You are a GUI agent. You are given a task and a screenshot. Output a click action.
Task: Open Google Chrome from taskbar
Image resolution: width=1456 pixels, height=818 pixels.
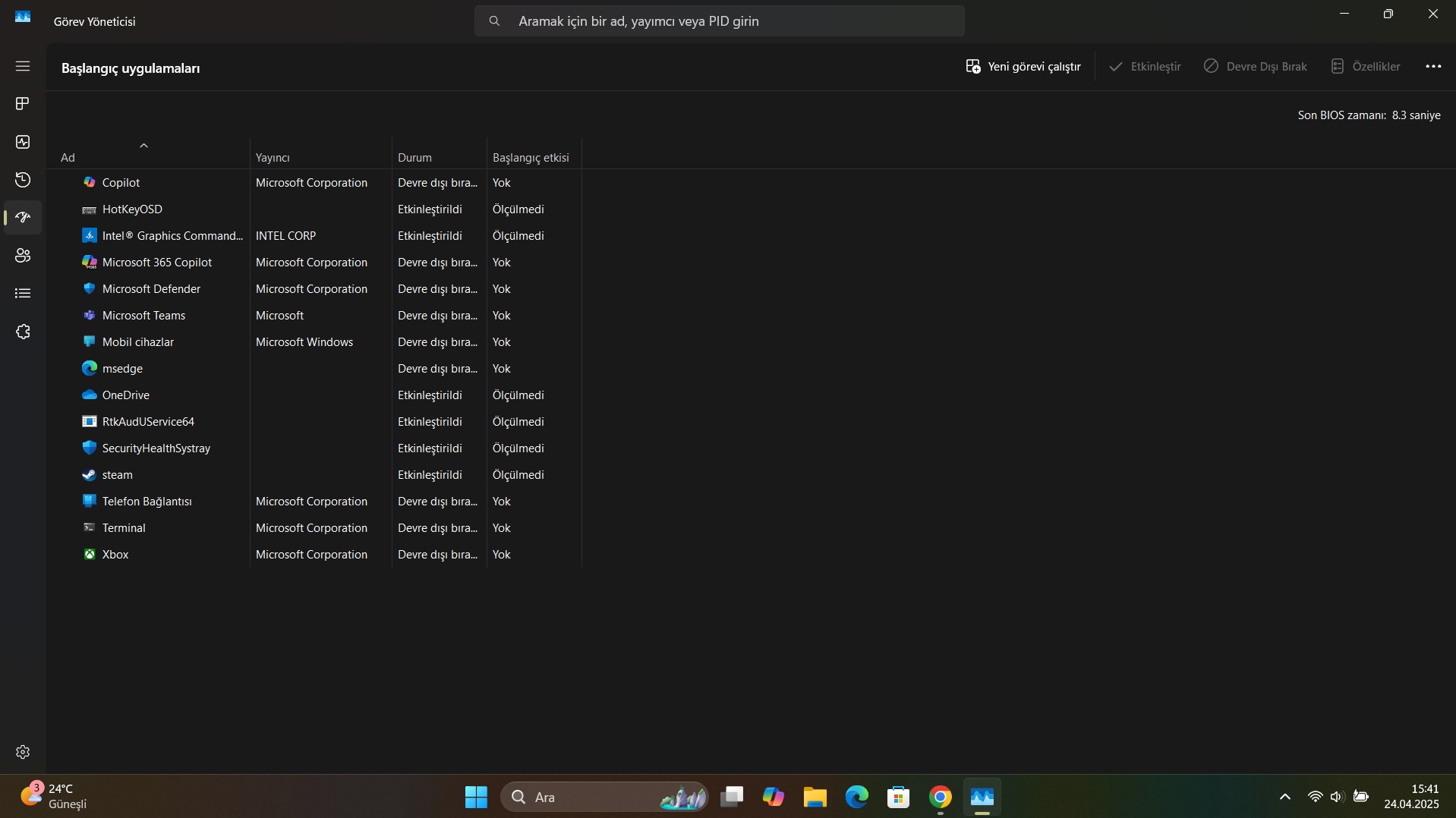[941, 797]
